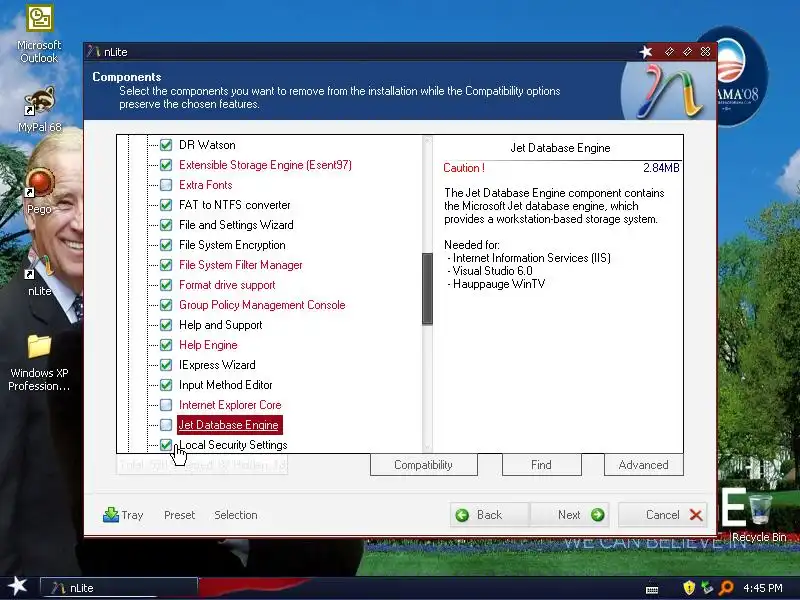Open the MyPal 68 desktop shortcut
This screenshot has height=600, width=800.
point(39,109)
